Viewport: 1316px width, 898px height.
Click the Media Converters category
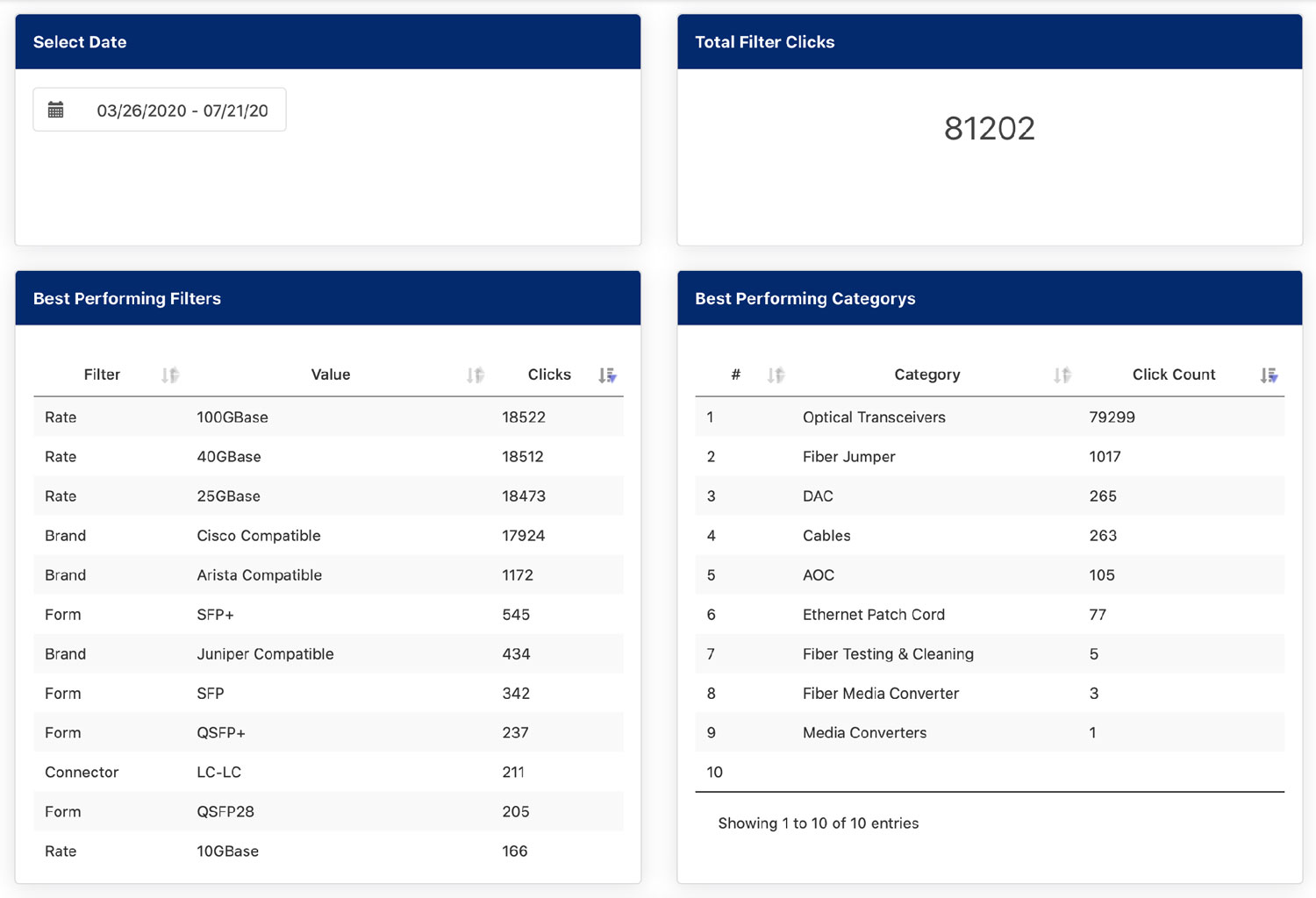tap(865, 733)
